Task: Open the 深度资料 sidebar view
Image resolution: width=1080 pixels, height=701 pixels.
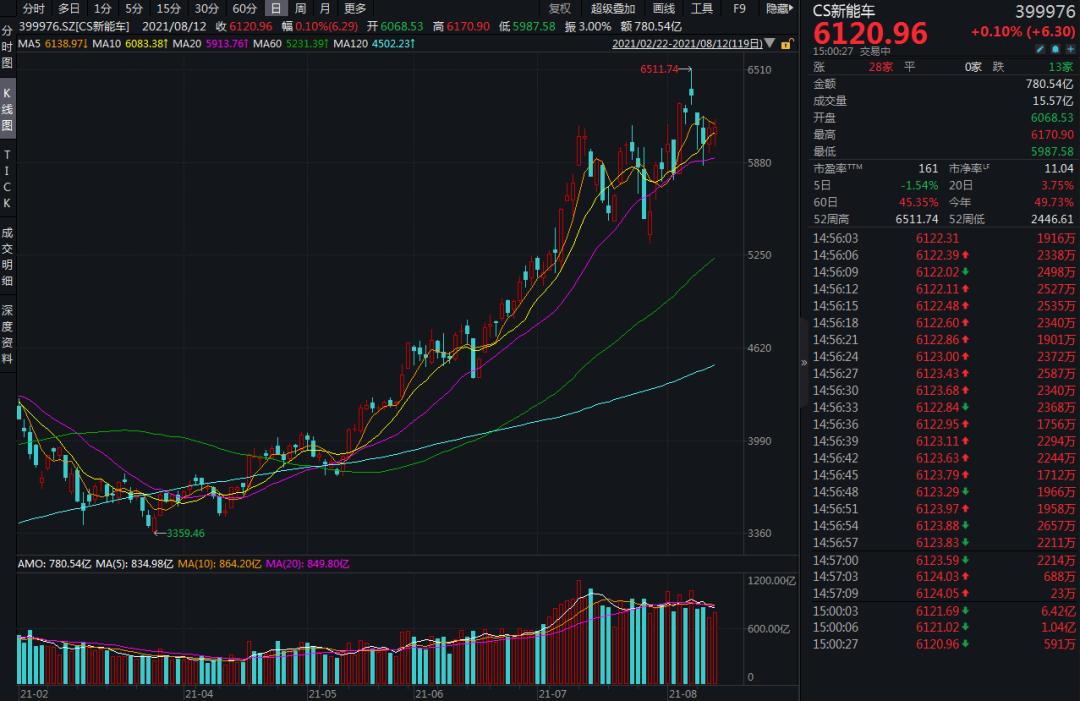Action: point(7,334)
